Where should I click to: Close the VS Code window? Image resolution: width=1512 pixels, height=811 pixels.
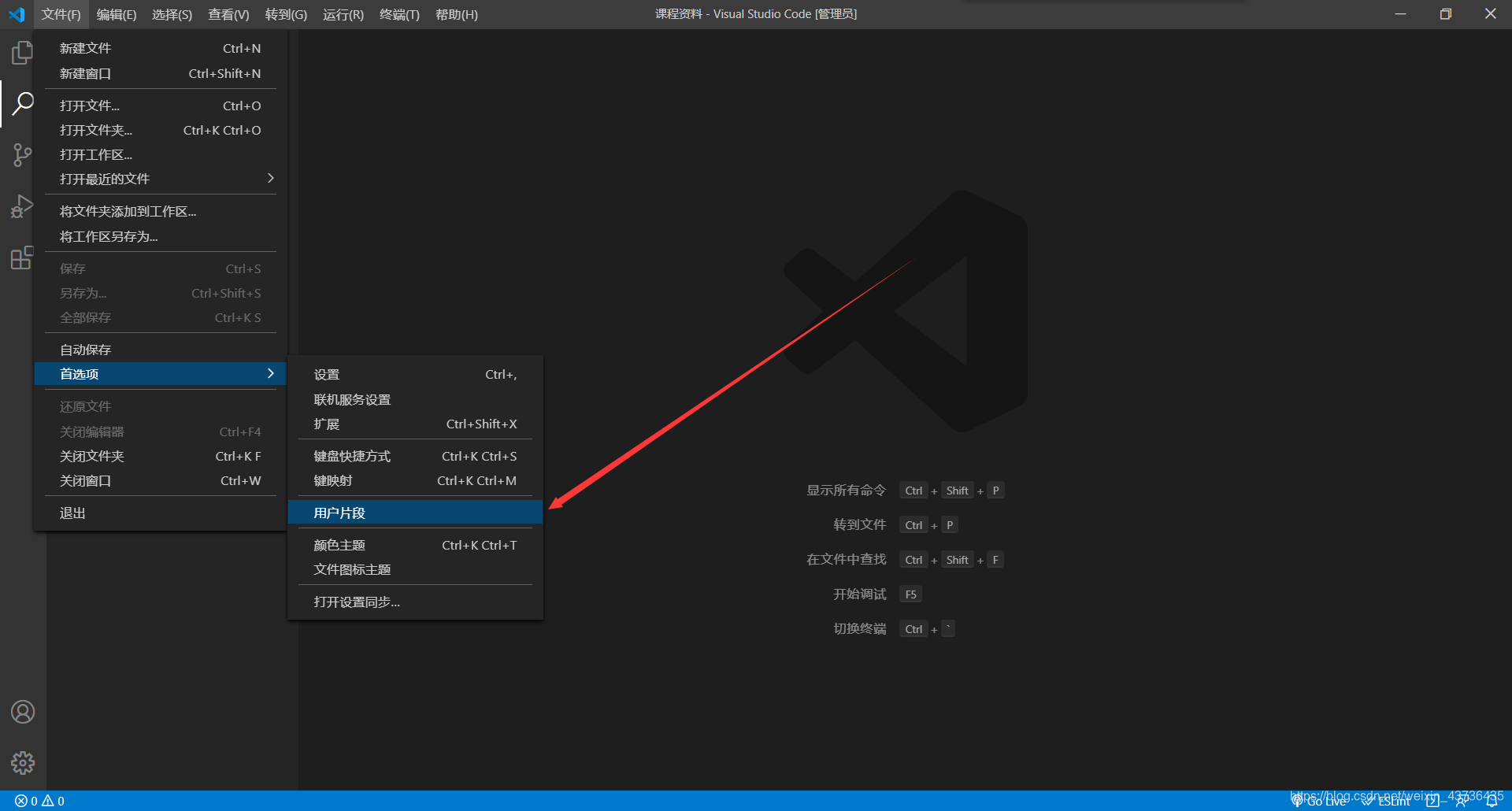click(x=1490, y=14)
